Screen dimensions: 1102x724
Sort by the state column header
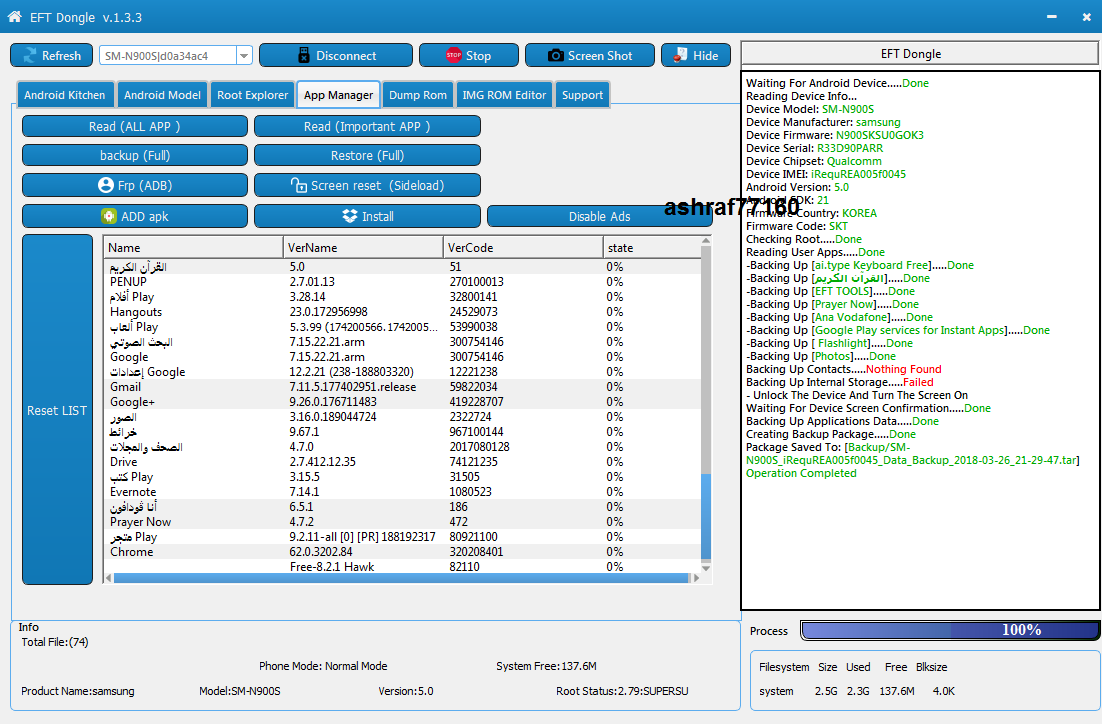pyautogui.click(x=652, y=247)
